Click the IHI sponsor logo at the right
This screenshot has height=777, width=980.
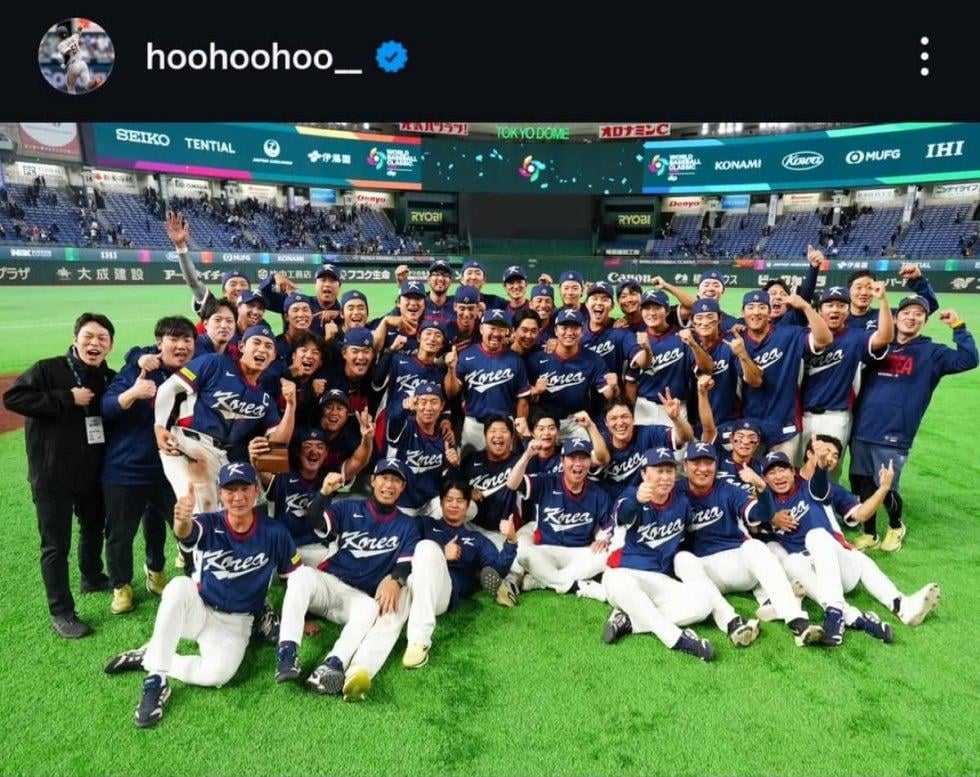[x=944, y=150]
